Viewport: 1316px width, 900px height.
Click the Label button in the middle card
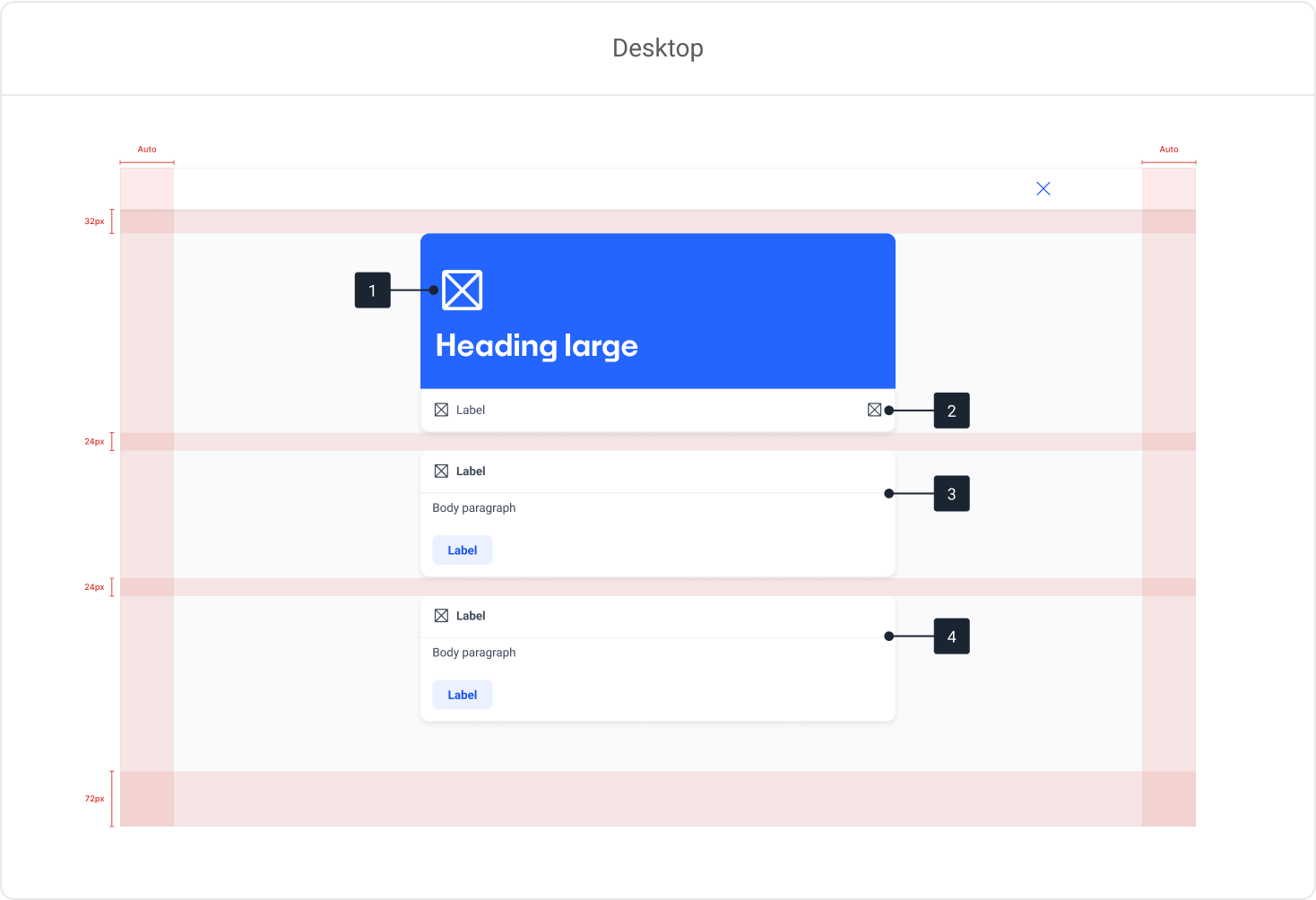(x=463, y=550)
